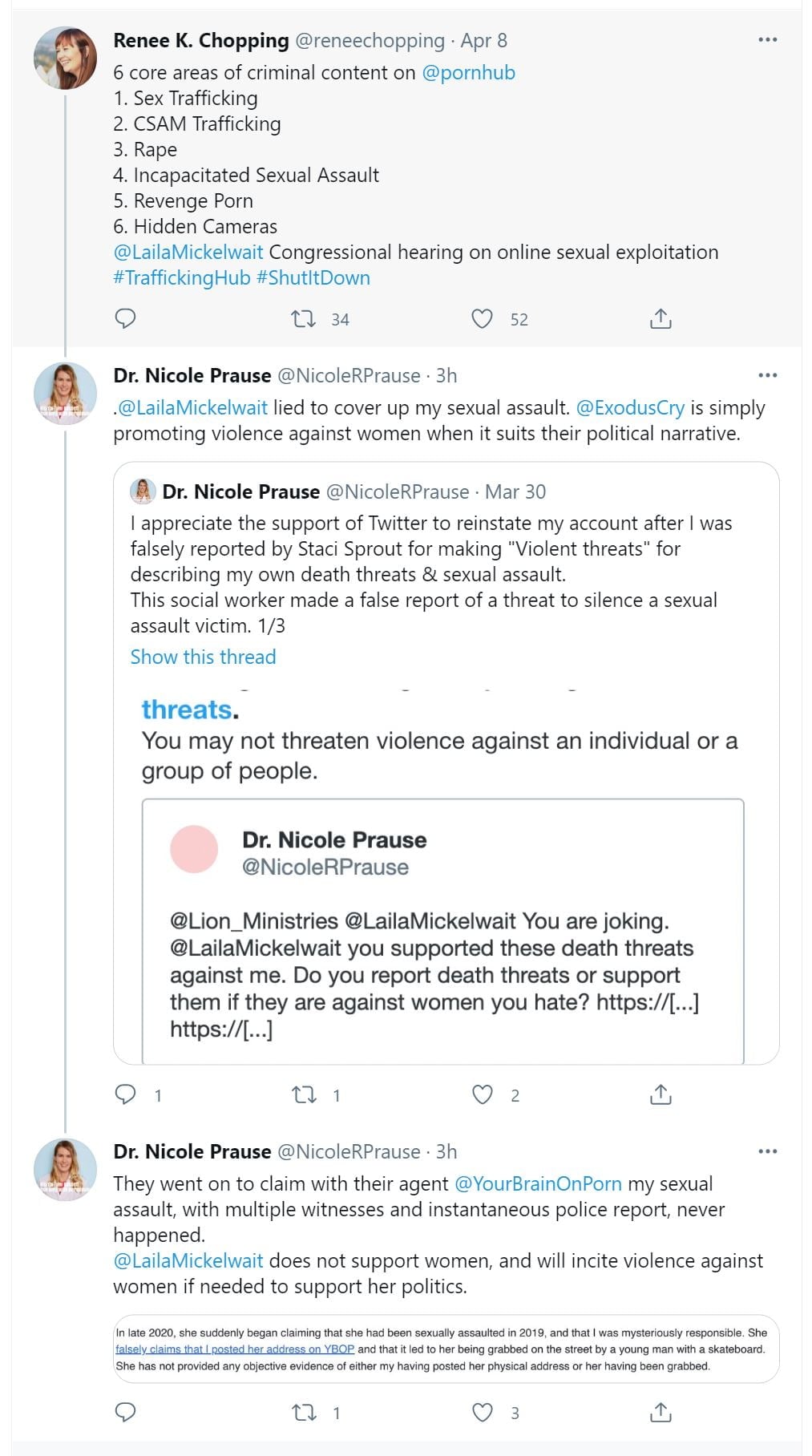Viewport: 812px width, 1456px height.
Task: Click the Show this thread link
Action: (x=203, y=657)
